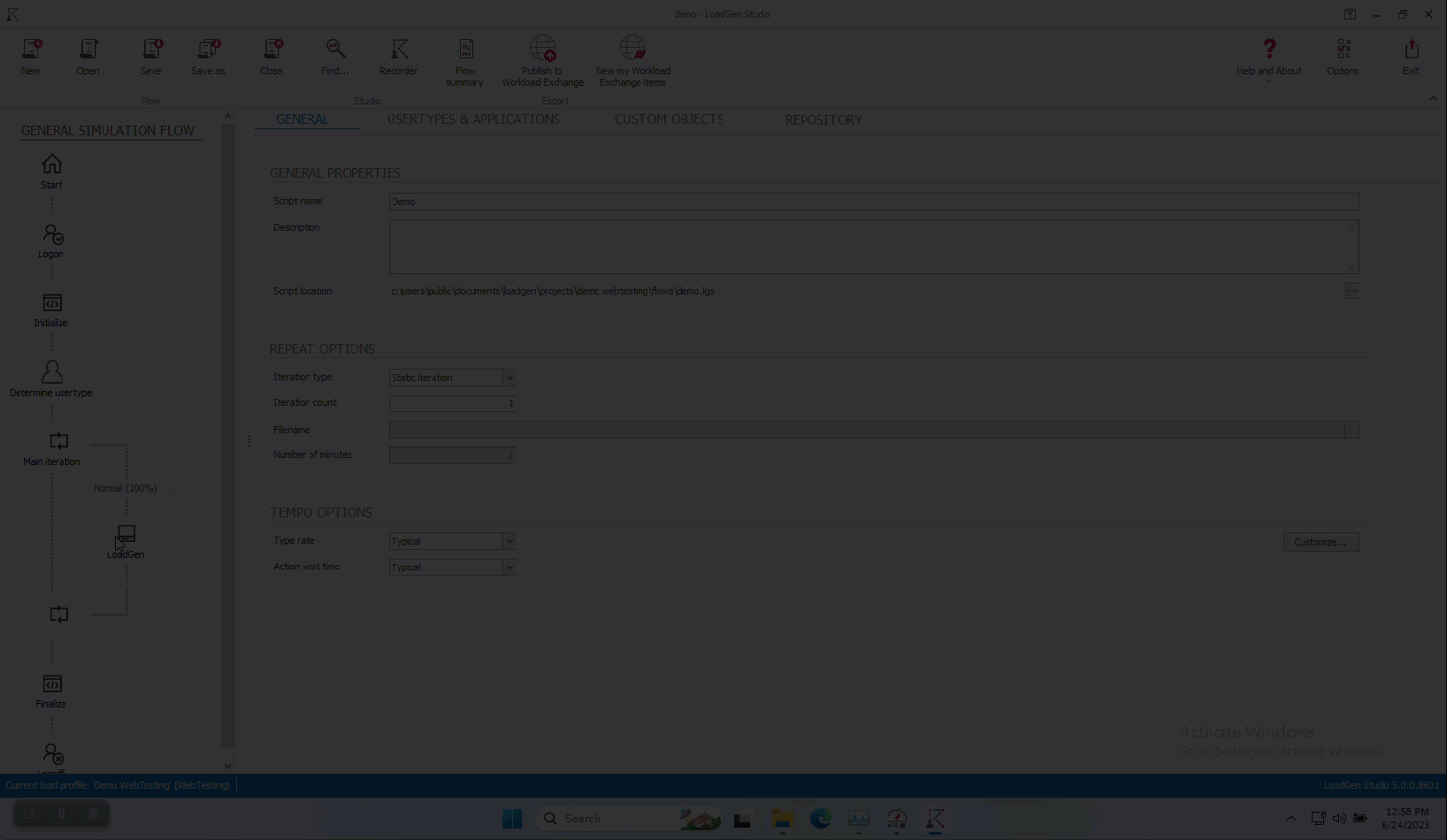The image size is (1447, 840).
Task: Browse for script location with ellipsis button
Action: click(1351, 291)
